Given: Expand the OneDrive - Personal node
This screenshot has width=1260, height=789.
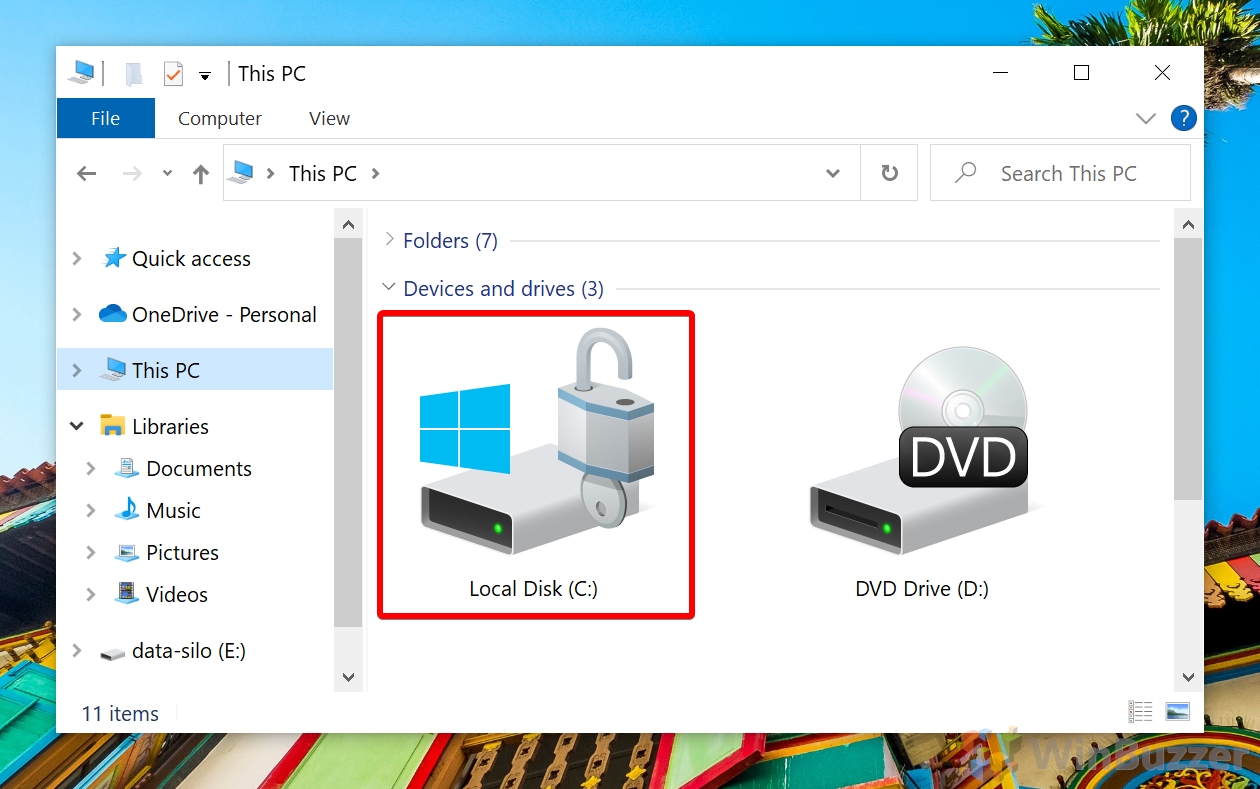Looking at the screenshot, I should (77, 315).
